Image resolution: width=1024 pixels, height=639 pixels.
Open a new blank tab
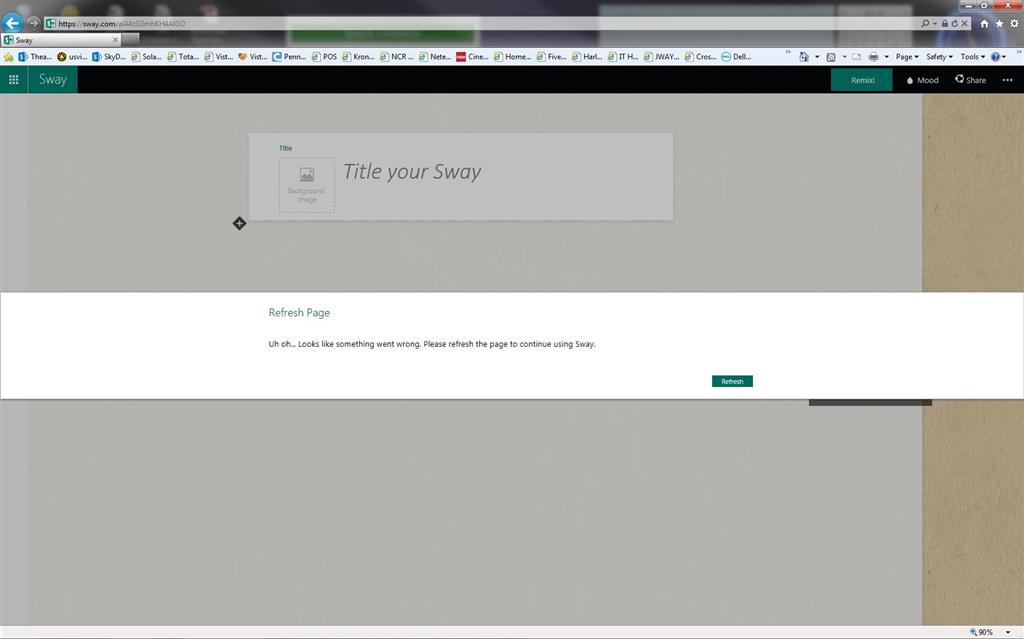point(131,39)
